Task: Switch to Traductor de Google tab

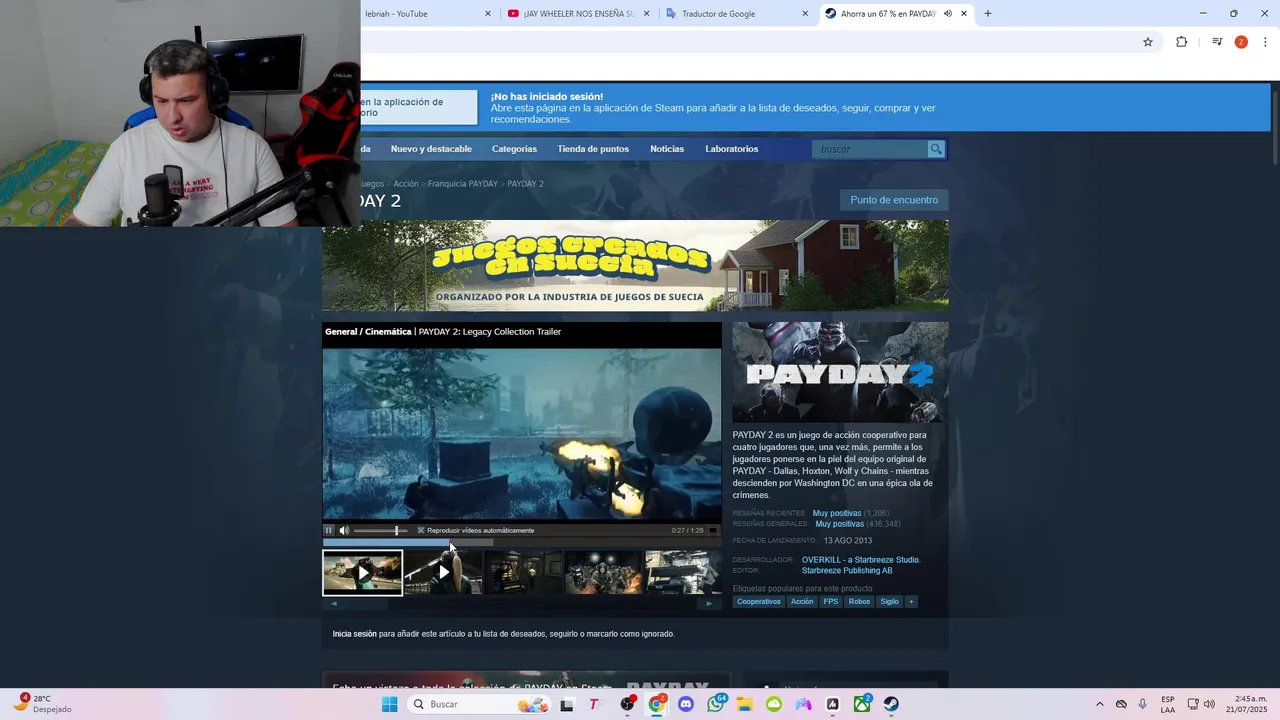Action: point(737,14)
